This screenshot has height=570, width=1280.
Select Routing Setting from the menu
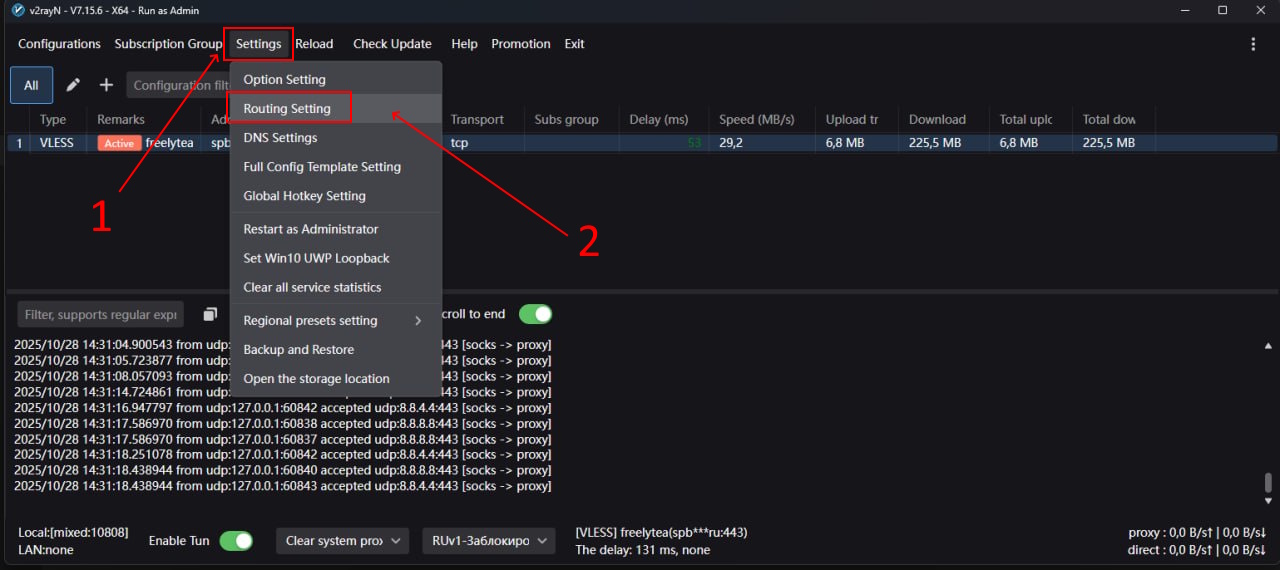(x=290, y=108)
